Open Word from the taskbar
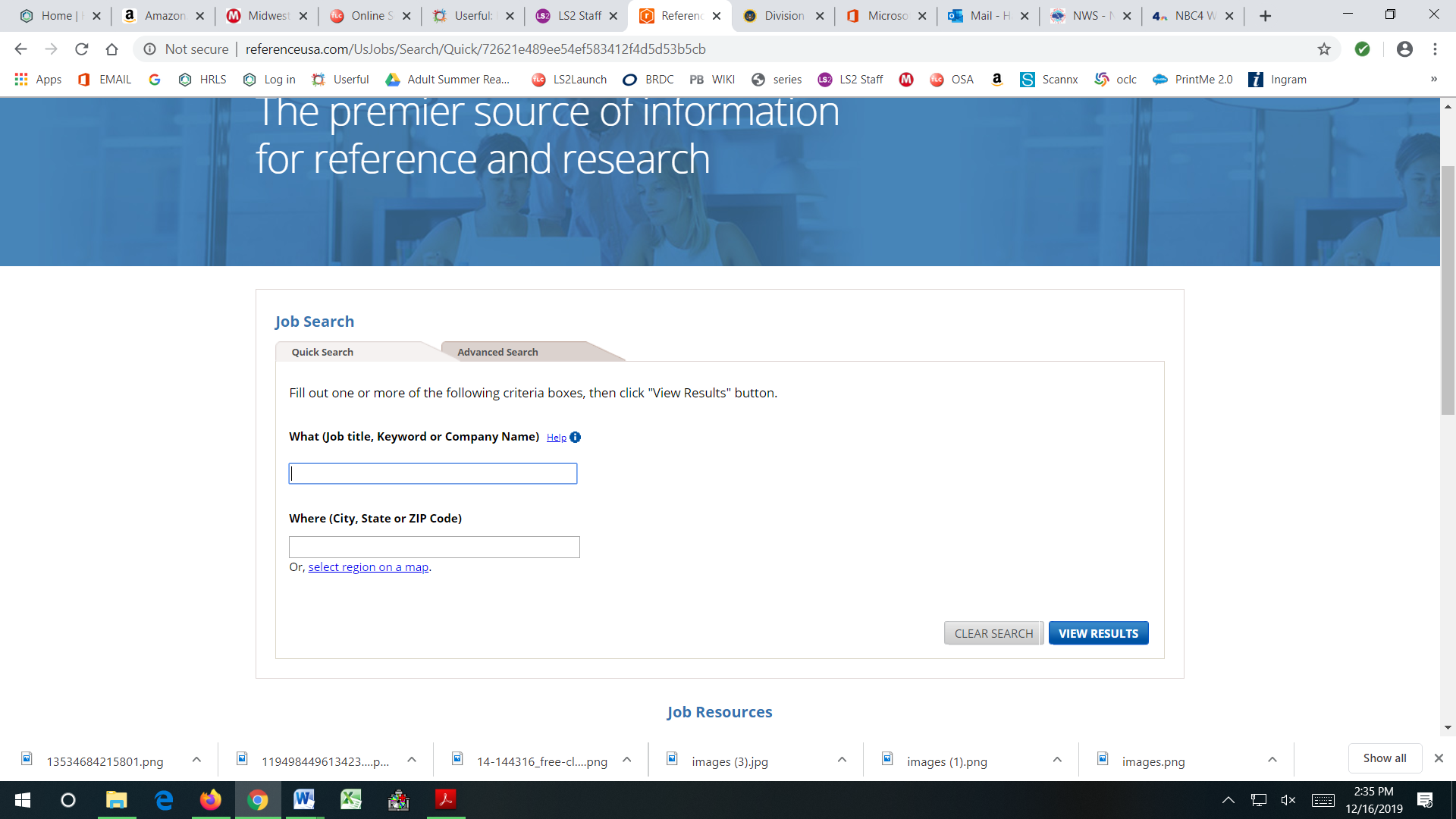The height and width of the screenshot is (819, 1456). 303,799
